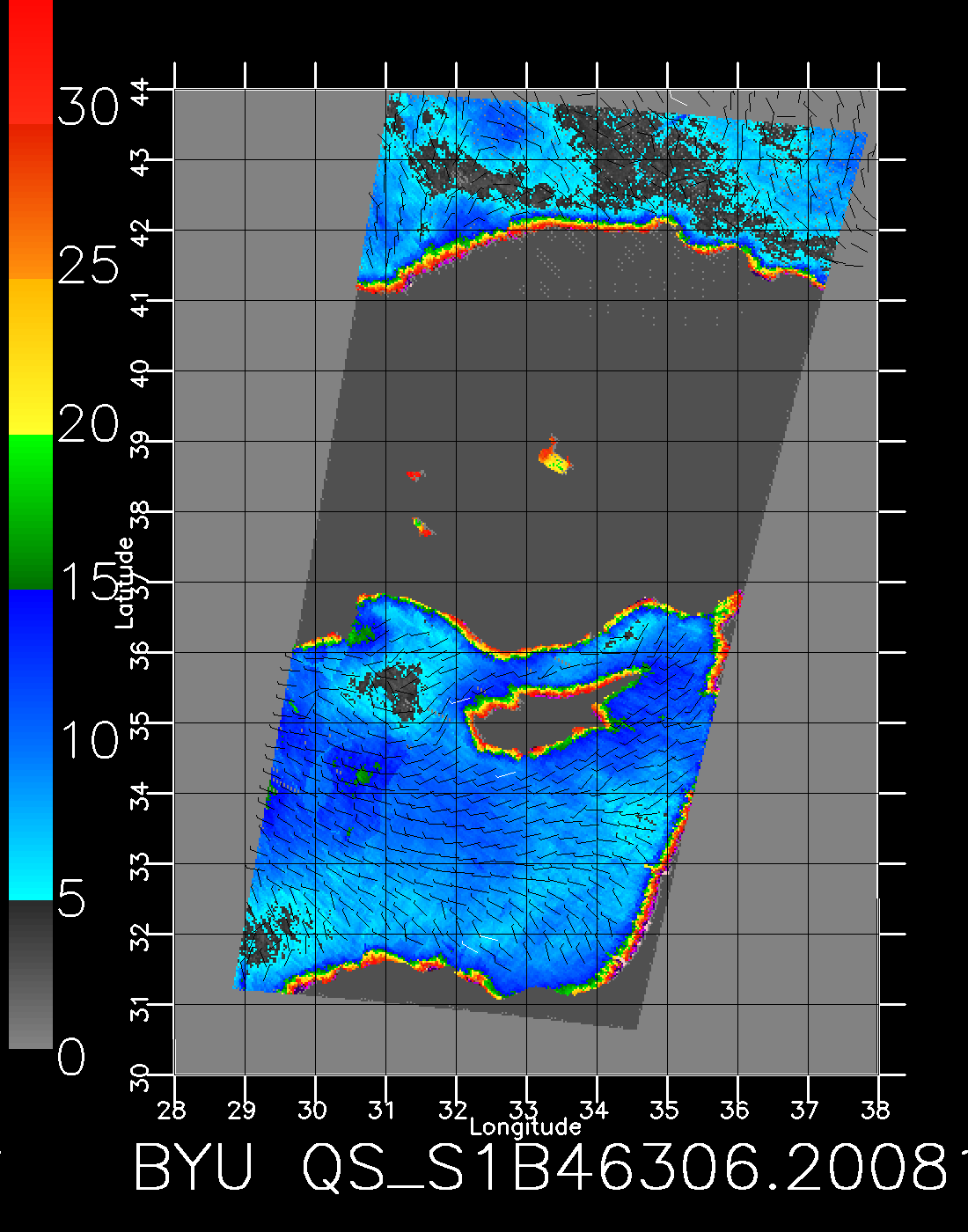Select latitude axis tick label "31"

pyautogui.click(x=141, y=1007)
